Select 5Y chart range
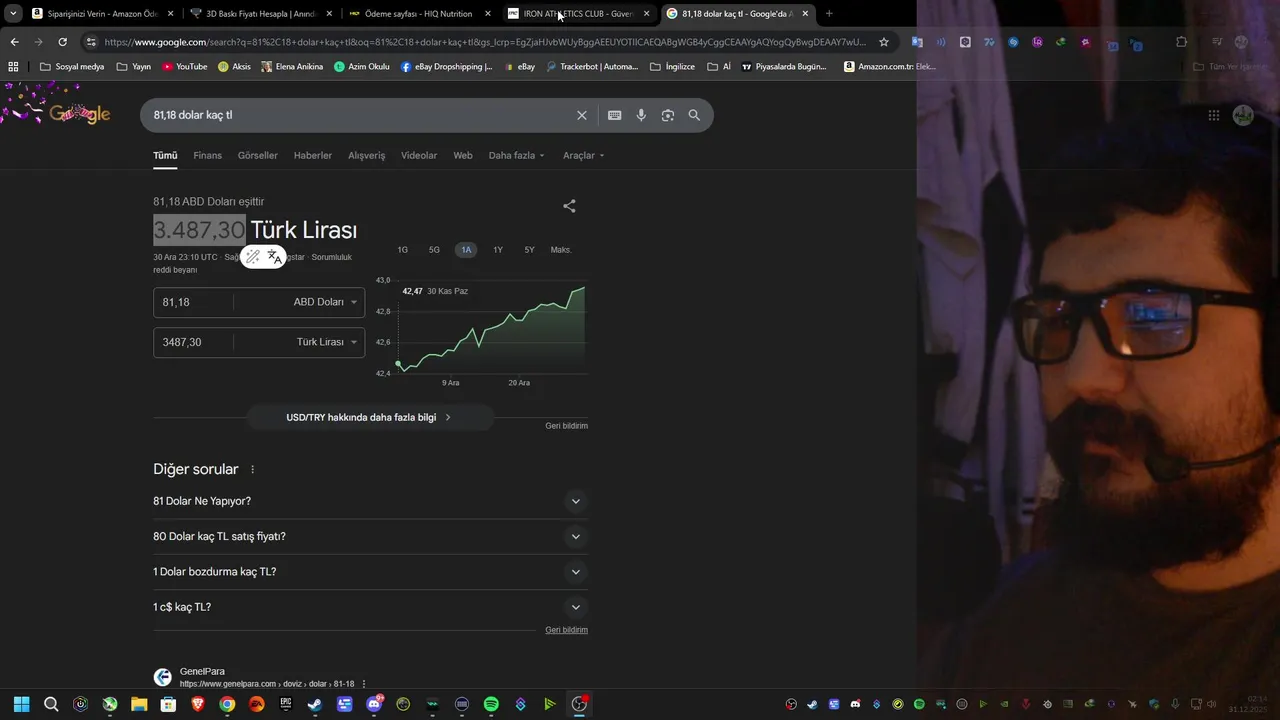The width and height of the screenshot is (1280, 720). point(529,250)
